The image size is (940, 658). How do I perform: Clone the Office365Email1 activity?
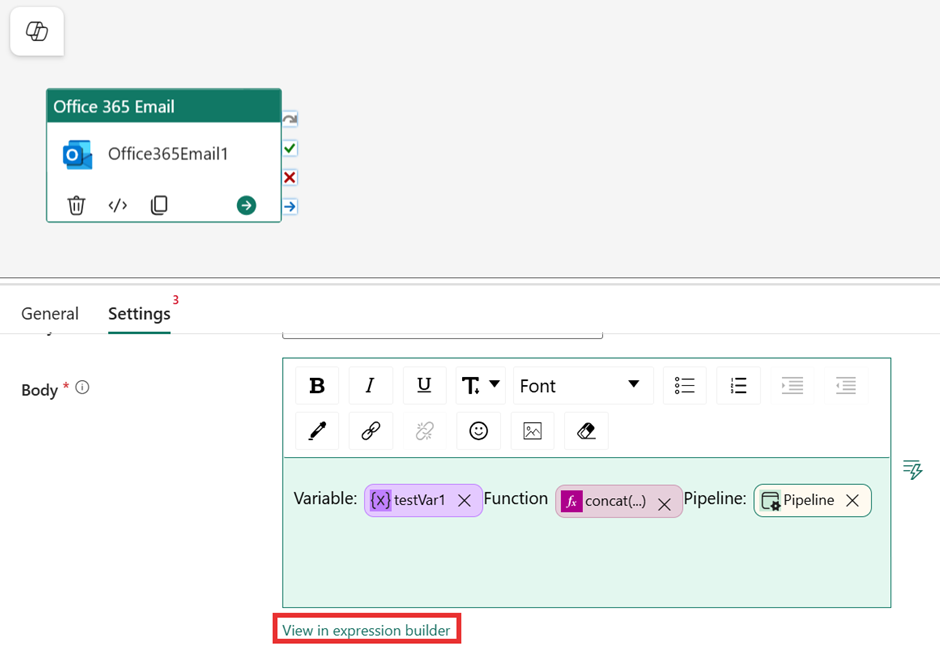[x=160, y=205]
